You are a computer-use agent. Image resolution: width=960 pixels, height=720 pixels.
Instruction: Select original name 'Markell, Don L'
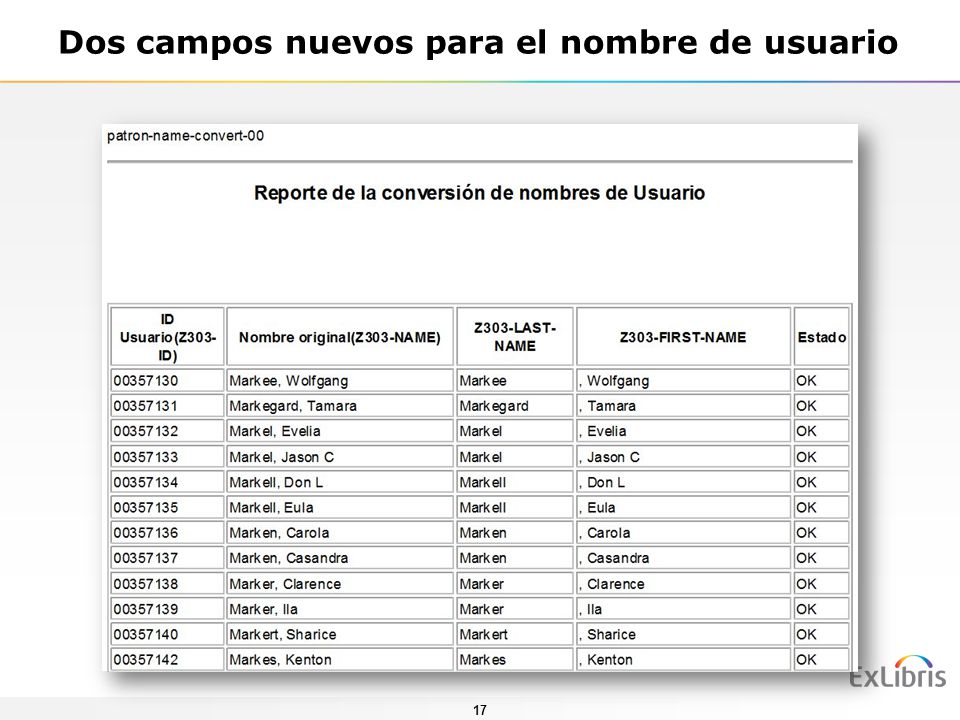click(x=340, y=482)
